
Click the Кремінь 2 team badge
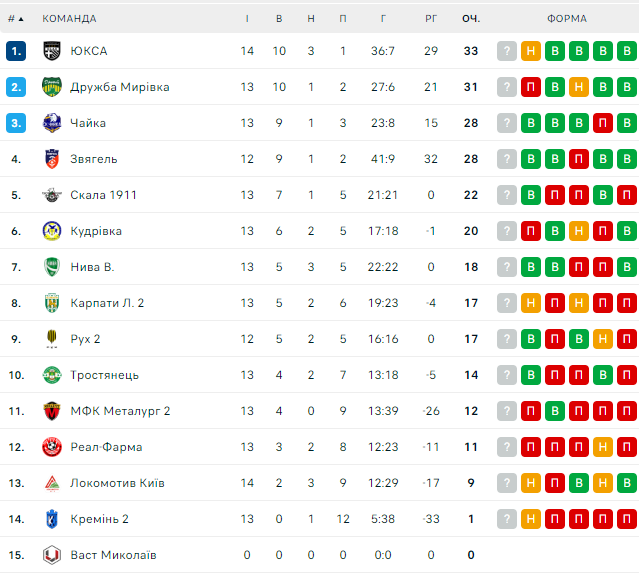point(52,519)
